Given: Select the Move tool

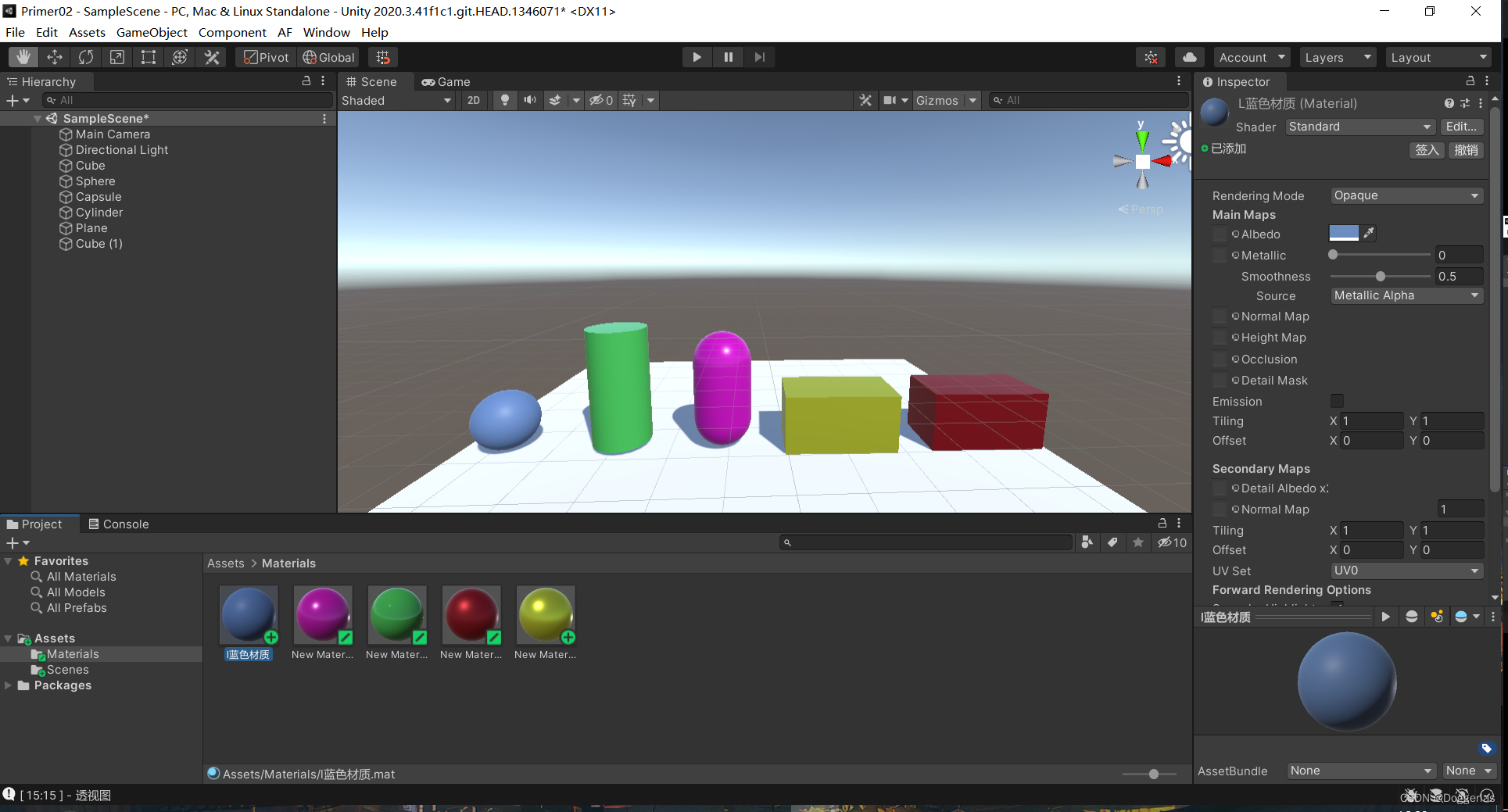Looking at the screenshot, I should coord(55,57).
